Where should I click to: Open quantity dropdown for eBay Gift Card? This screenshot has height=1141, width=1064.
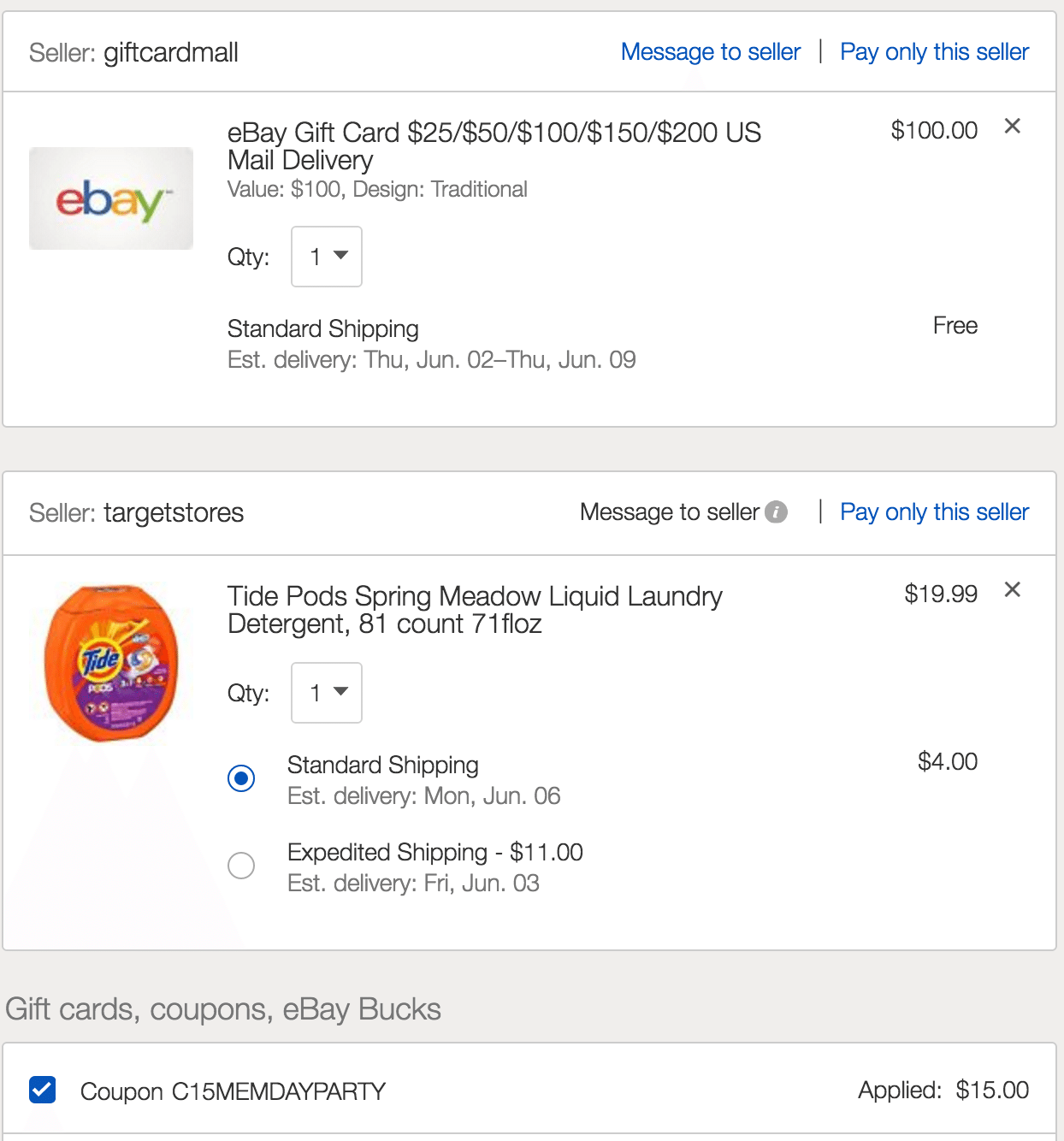(327, 257)
